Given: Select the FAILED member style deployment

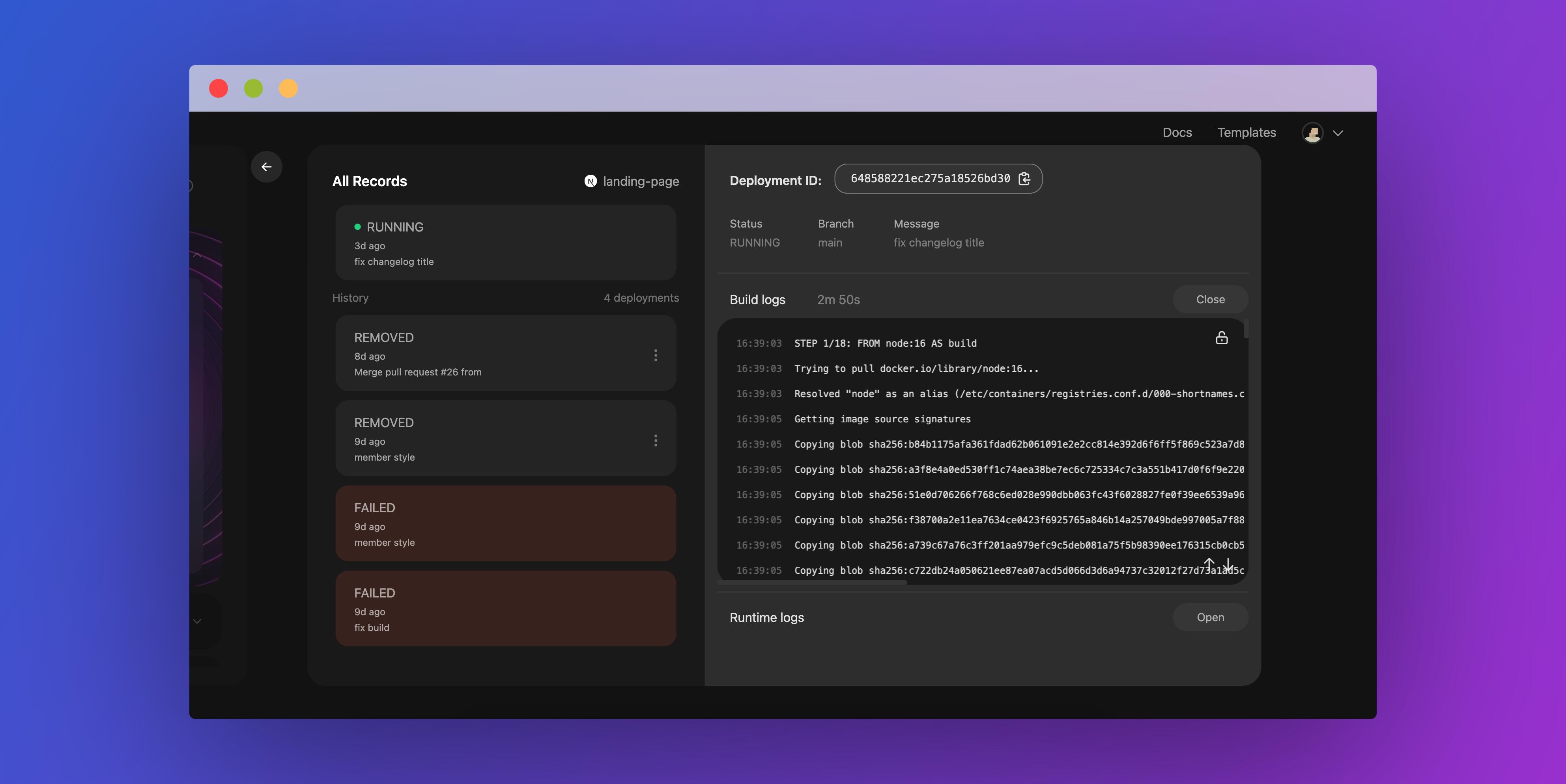Looking at the screenshot, I should point(505,523).
